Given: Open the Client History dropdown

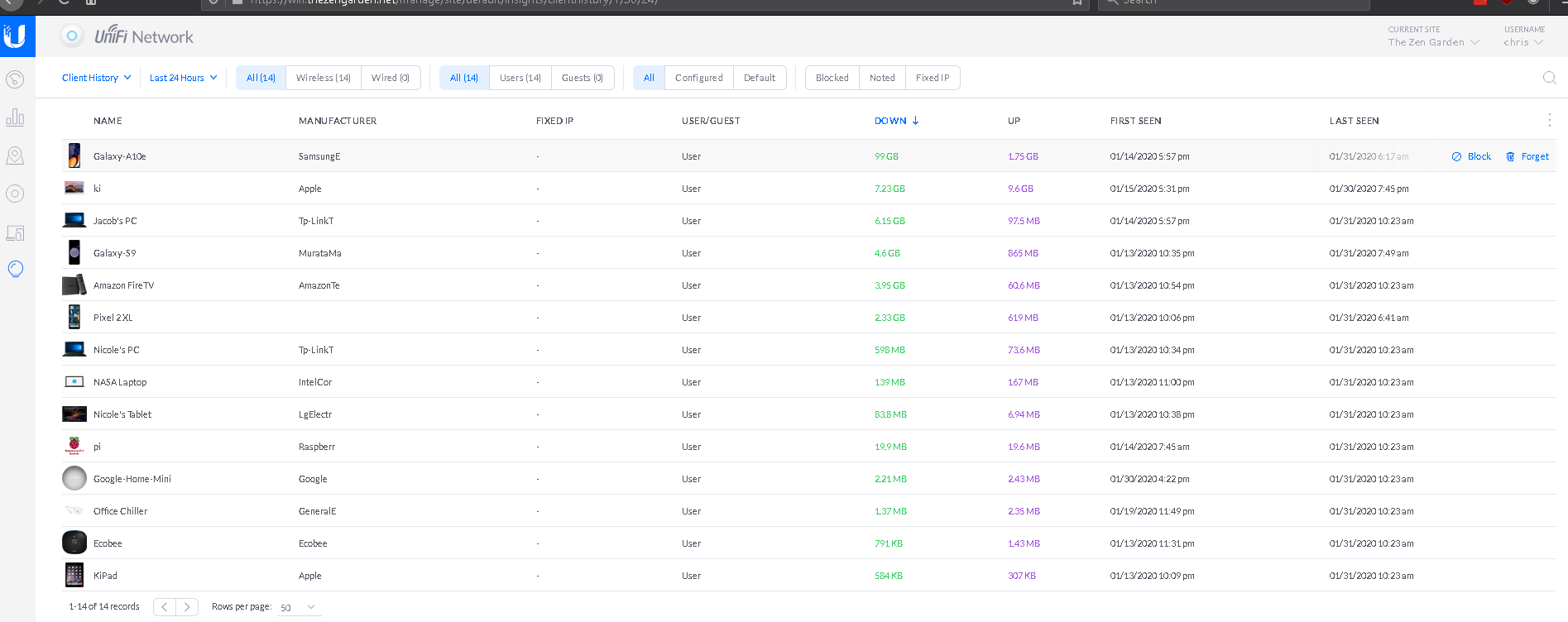Looking at the screenshot, I should [x=96, y=78].
